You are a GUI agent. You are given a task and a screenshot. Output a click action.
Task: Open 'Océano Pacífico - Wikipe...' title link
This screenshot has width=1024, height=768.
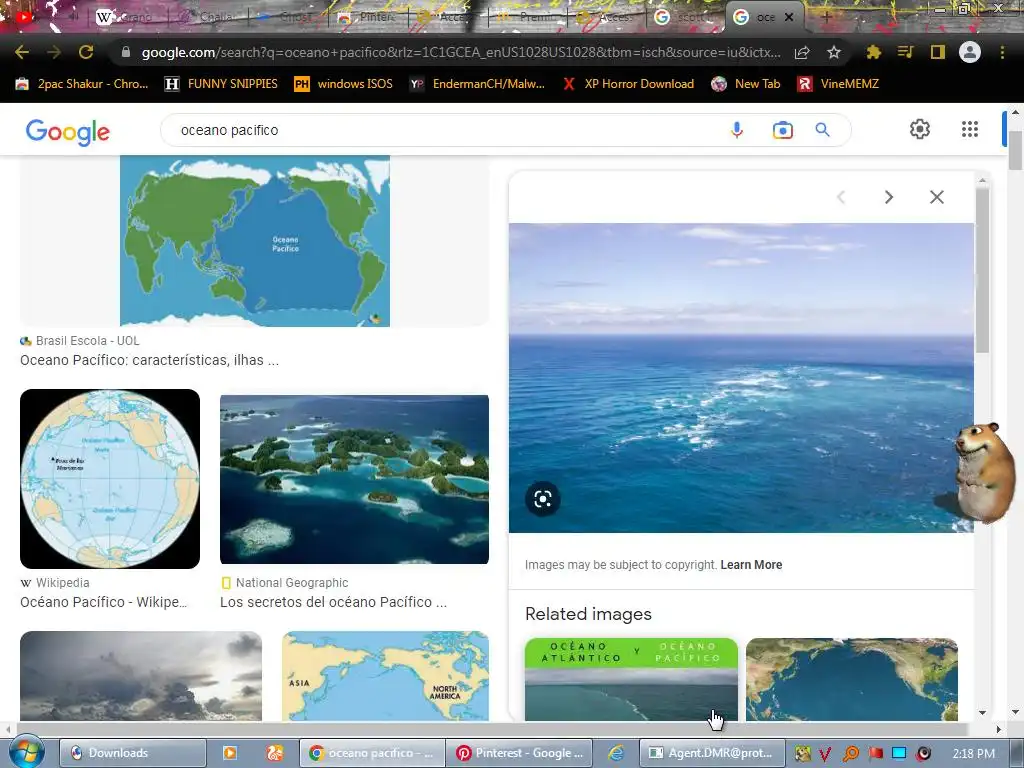pyautogui.click(x=103, y=602)
